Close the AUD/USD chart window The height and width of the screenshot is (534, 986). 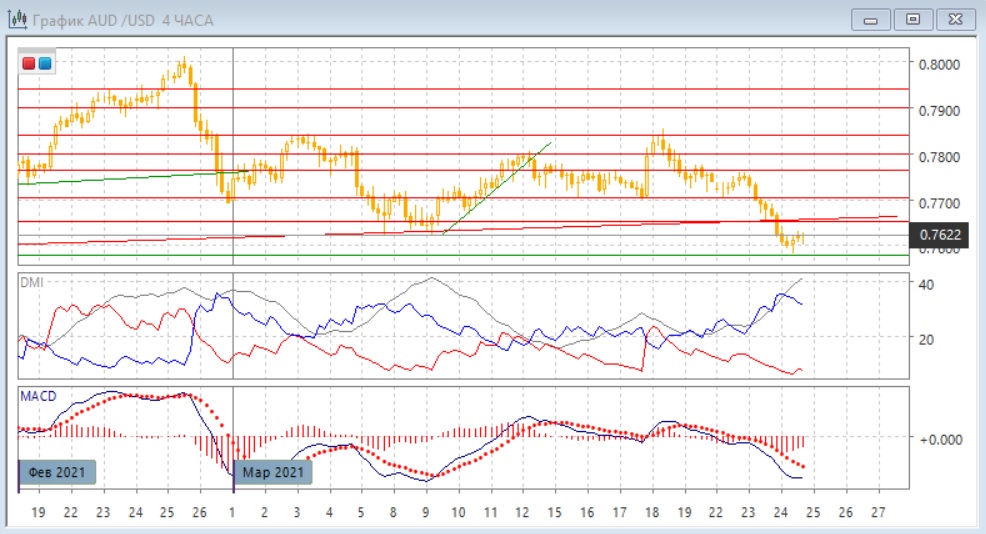point(954,19)
